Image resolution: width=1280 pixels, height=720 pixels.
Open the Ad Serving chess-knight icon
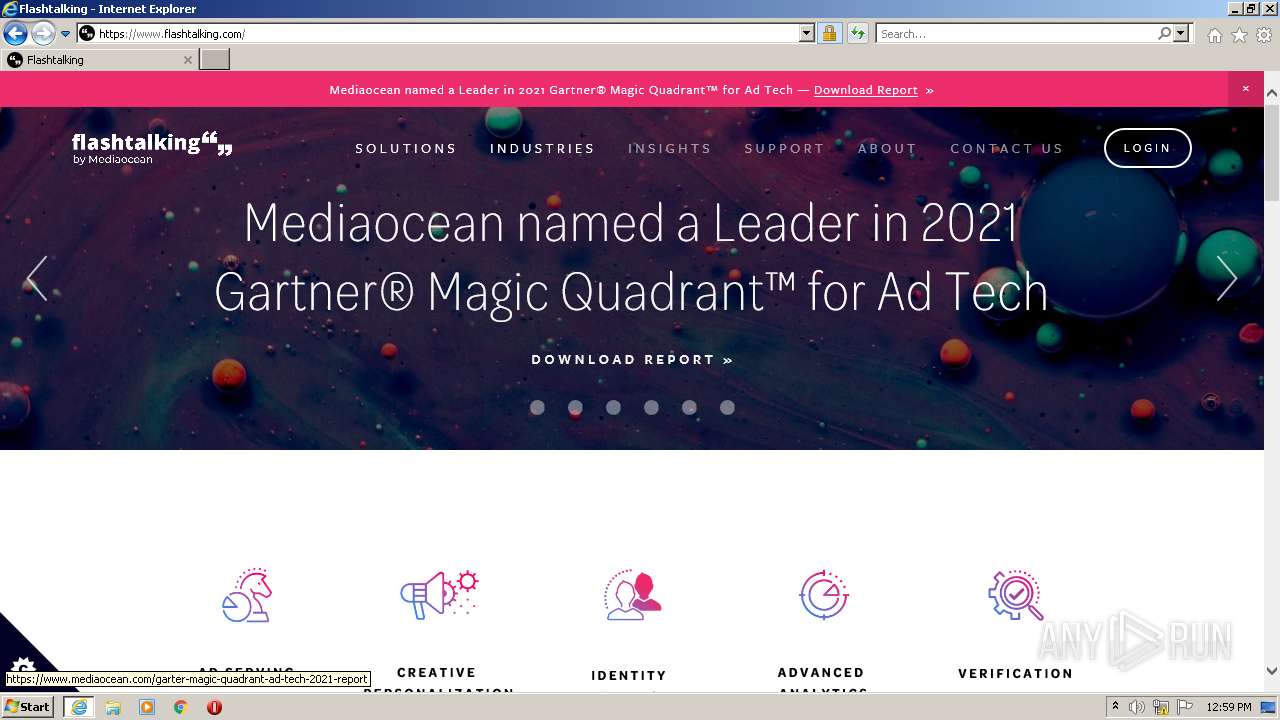(x=247, y=595)
